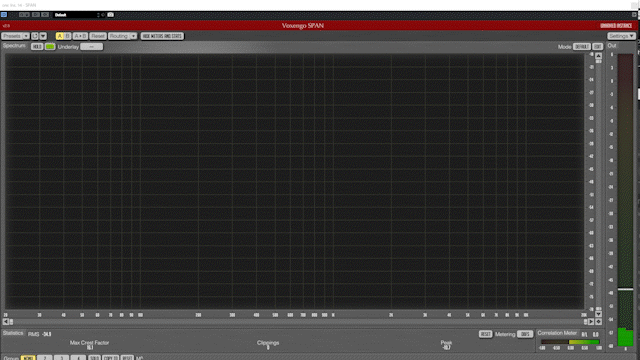Toggle the spectrum HOLD button

[x=37, y=47]
